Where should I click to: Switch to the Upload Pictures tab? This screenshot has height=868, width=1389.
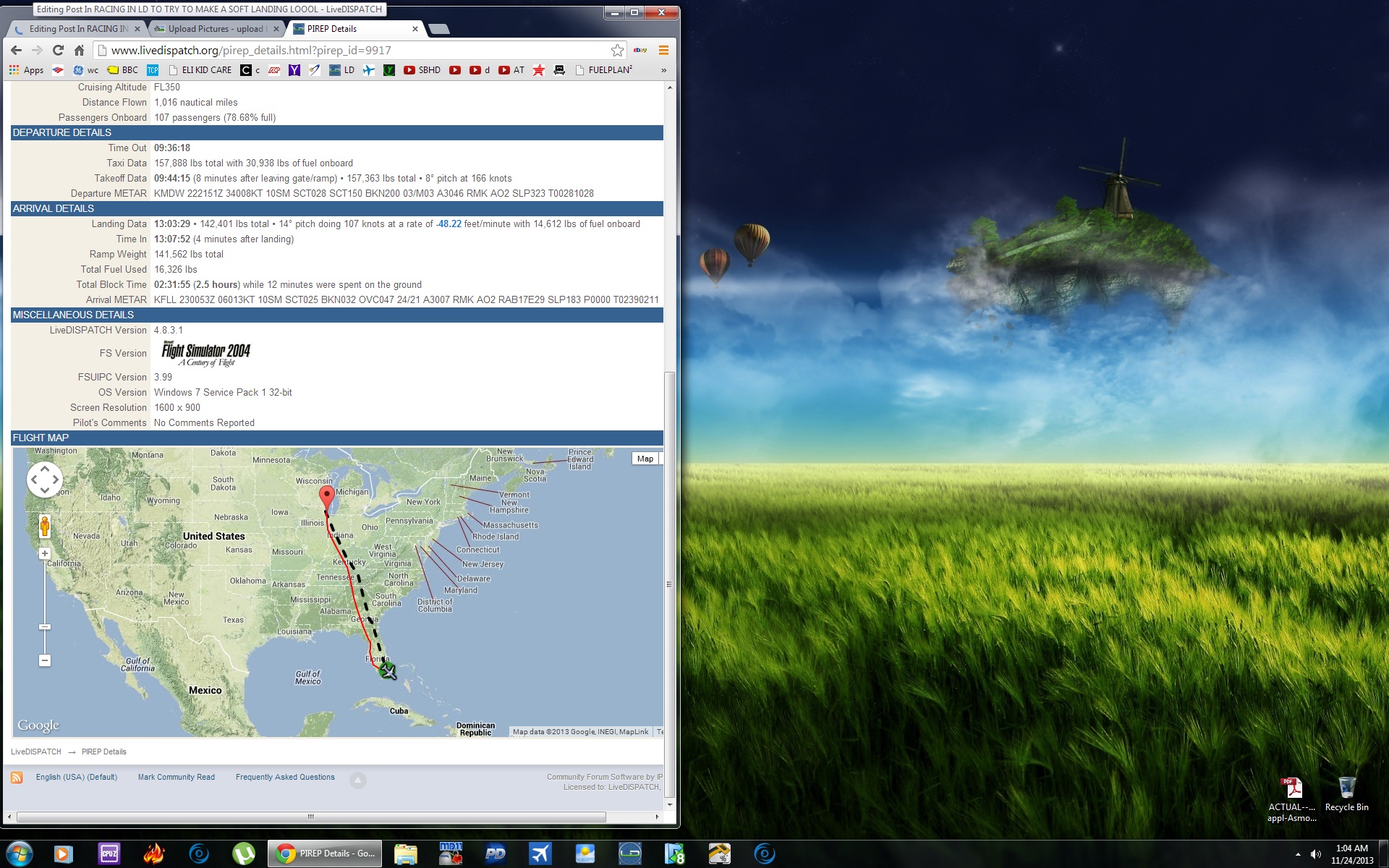(216, 29)
